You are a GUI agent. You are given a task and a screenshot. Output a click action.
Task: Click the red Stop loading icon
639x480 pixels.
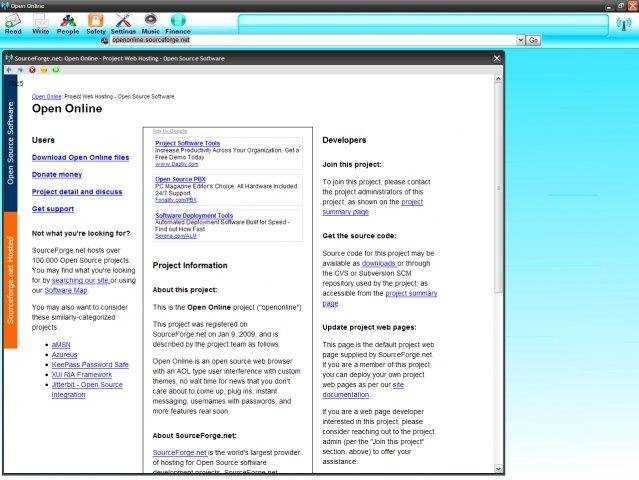point(32,70)
